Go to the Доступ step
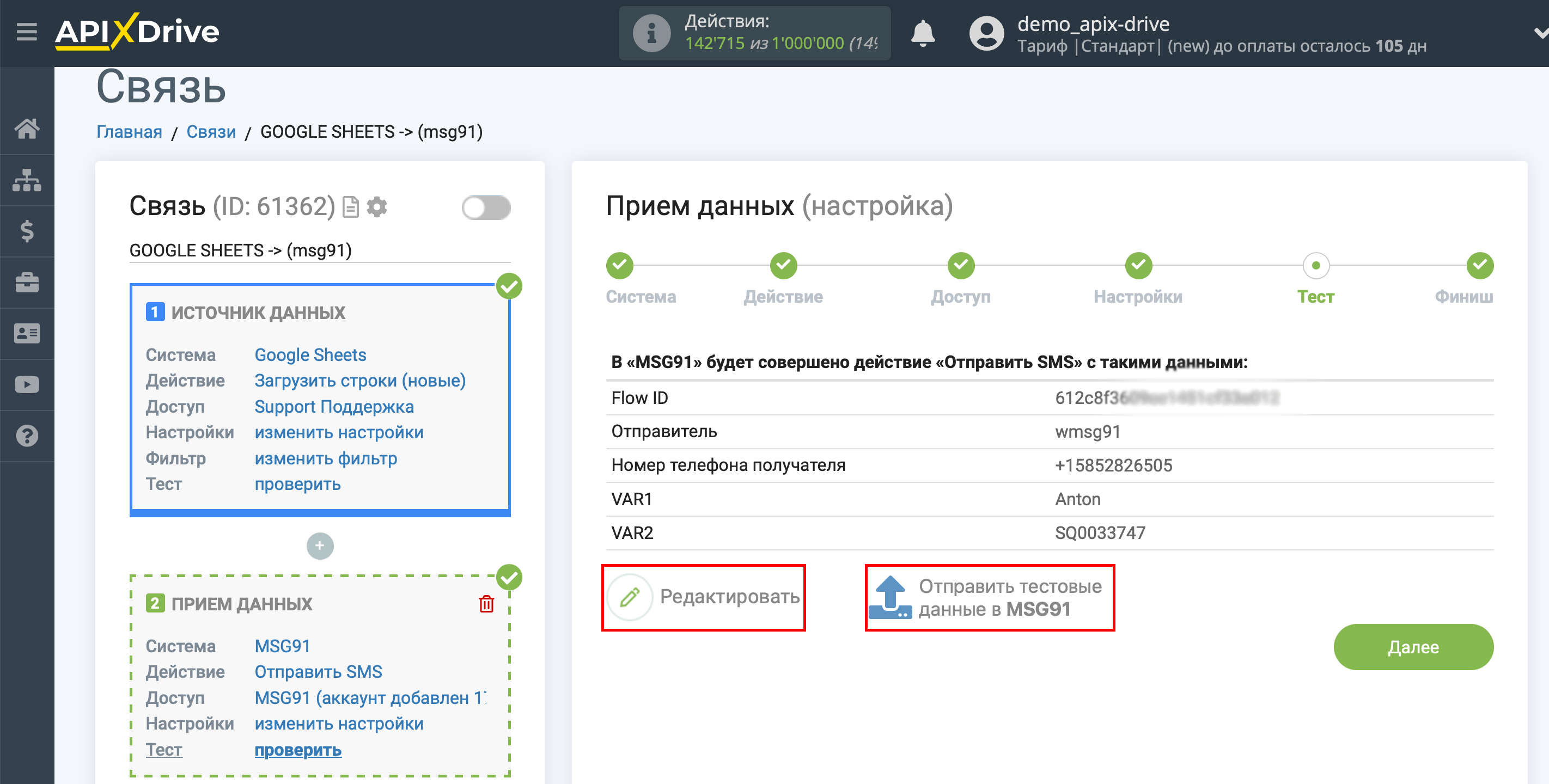 tap(961, 265)
